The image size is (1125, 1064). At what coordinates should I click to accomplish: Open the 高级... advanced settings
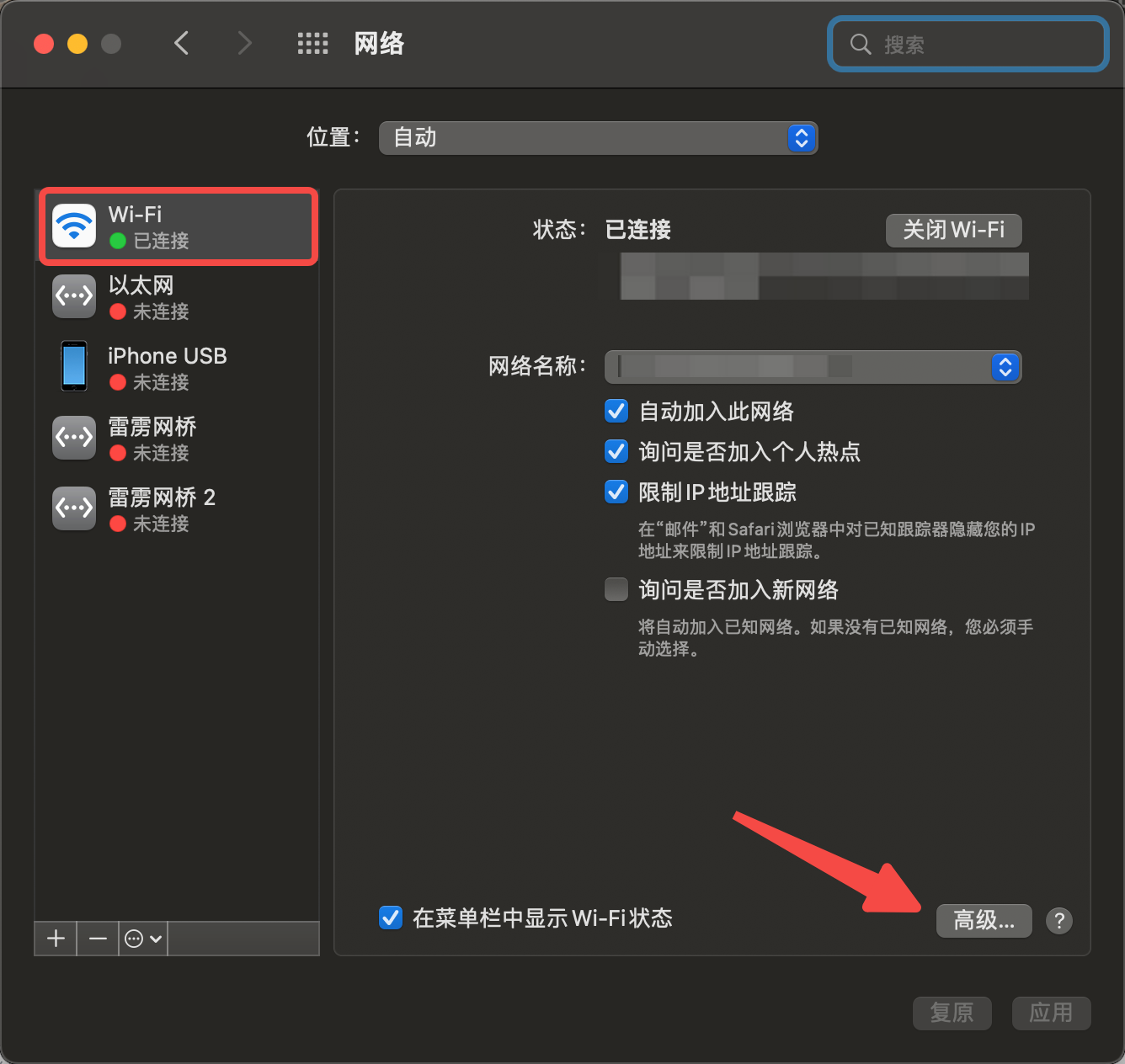click(984, 920)
